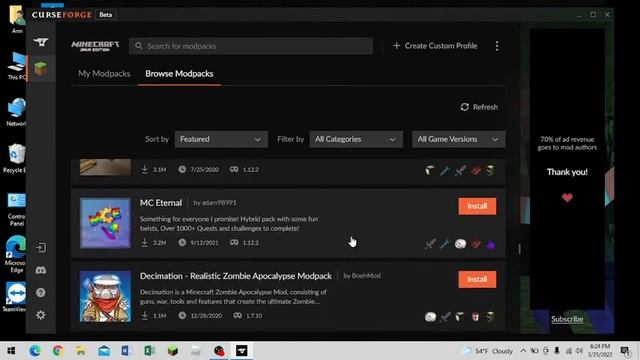Install the MC Eternal modpack

click(x=477, y=206)
